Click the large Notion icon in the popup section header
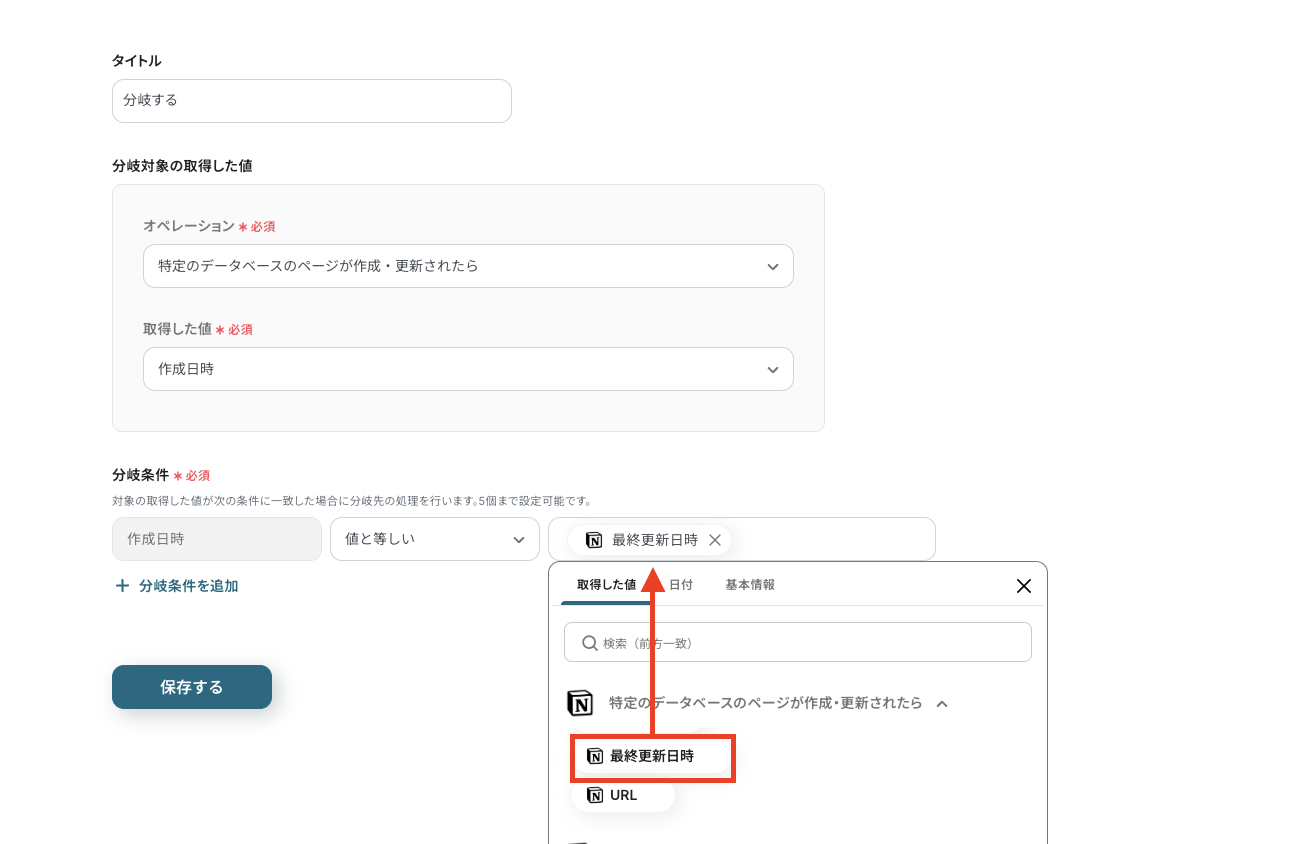This screenshot has height=844, width=1302. pyautogui.click(x=580, y=703)
